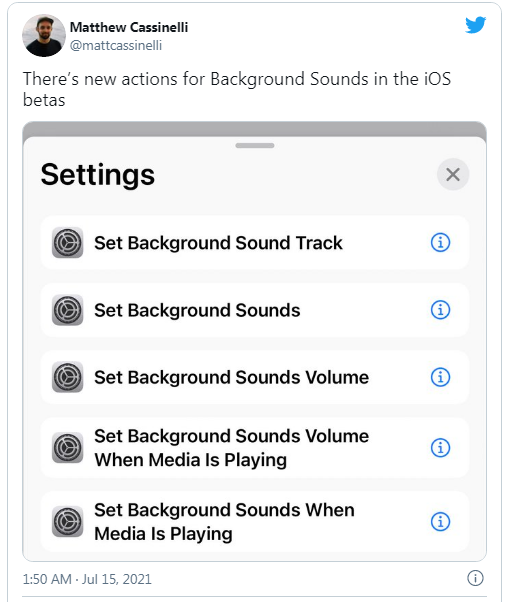Show info for Set Background Sounds When Media Is Playing
The image size is (509, 602).
point(440,521)
